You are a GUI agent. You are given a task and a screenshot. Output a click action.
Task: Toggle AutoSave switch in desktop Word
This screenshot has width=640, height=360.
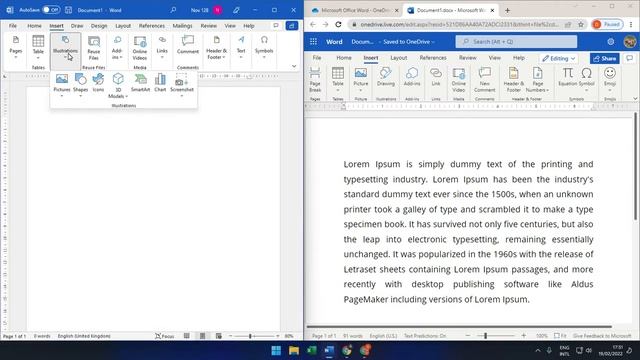coord(51,10)
